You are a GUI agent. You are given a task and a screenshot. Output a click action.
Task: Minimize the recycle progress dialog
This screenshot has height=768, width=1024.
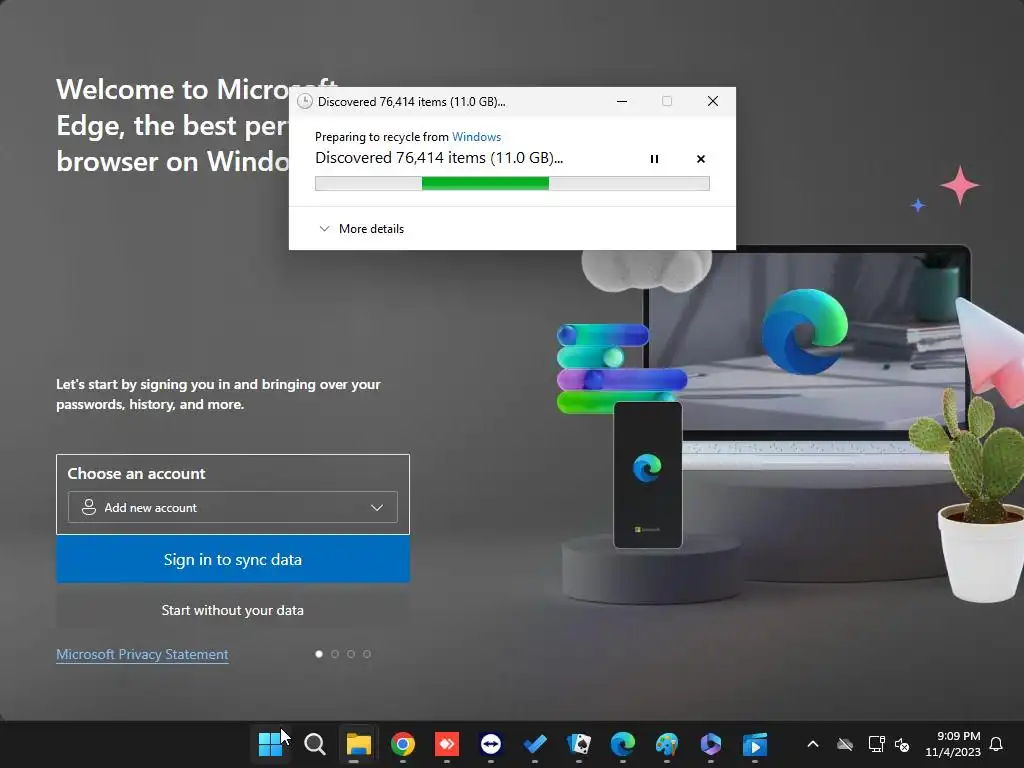coord(622,101)
